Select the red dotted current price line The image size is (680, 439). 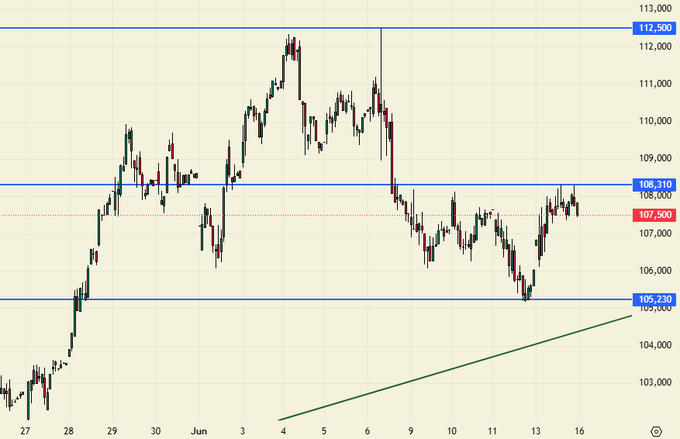[300, 215]
